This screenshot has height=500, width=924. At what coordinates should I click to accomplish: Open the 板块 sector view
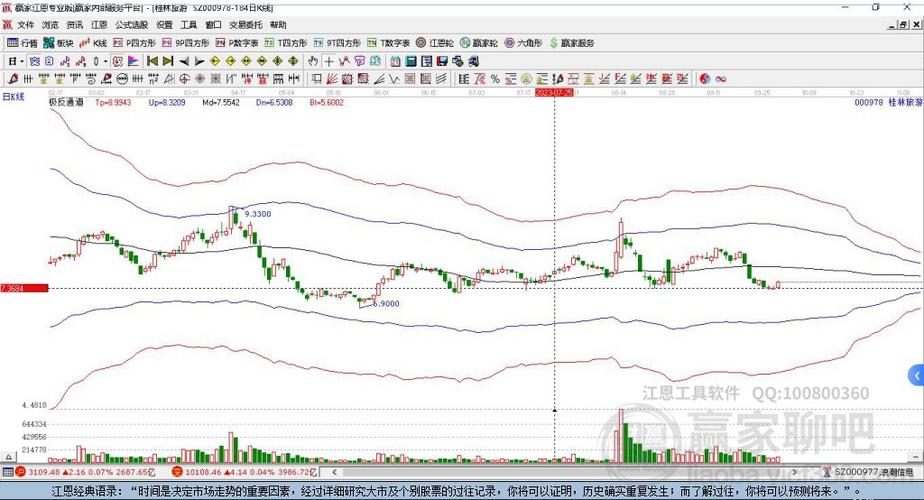[58, 43]
